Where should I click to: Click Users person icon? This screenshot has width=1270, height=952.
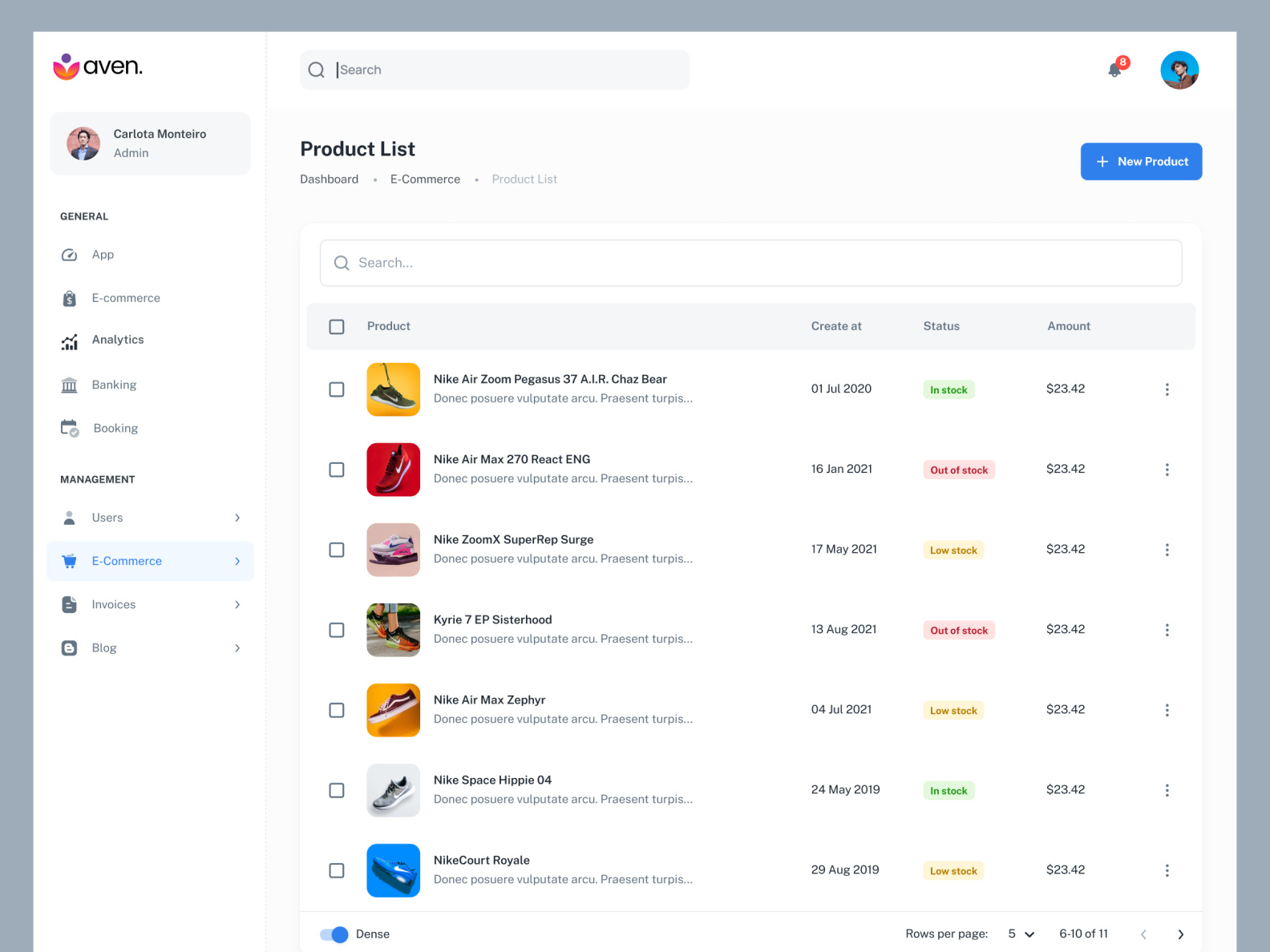[70, 518]
